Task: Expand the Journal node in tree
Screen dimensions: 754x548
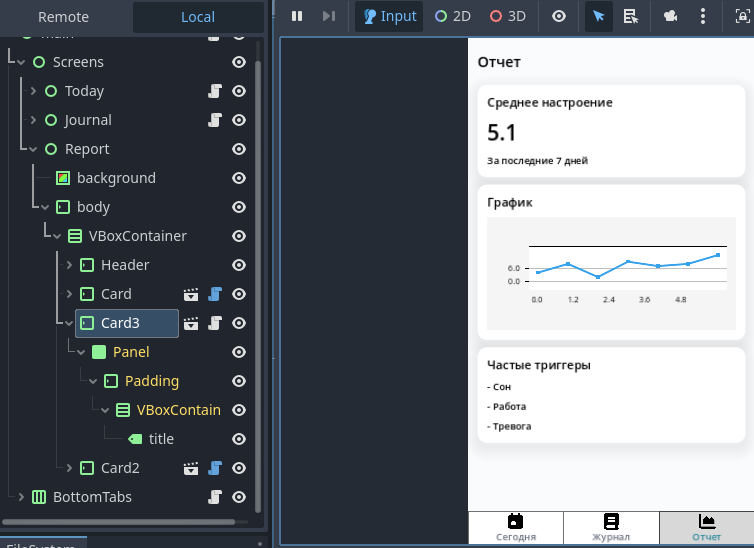Action: point(33,120)
